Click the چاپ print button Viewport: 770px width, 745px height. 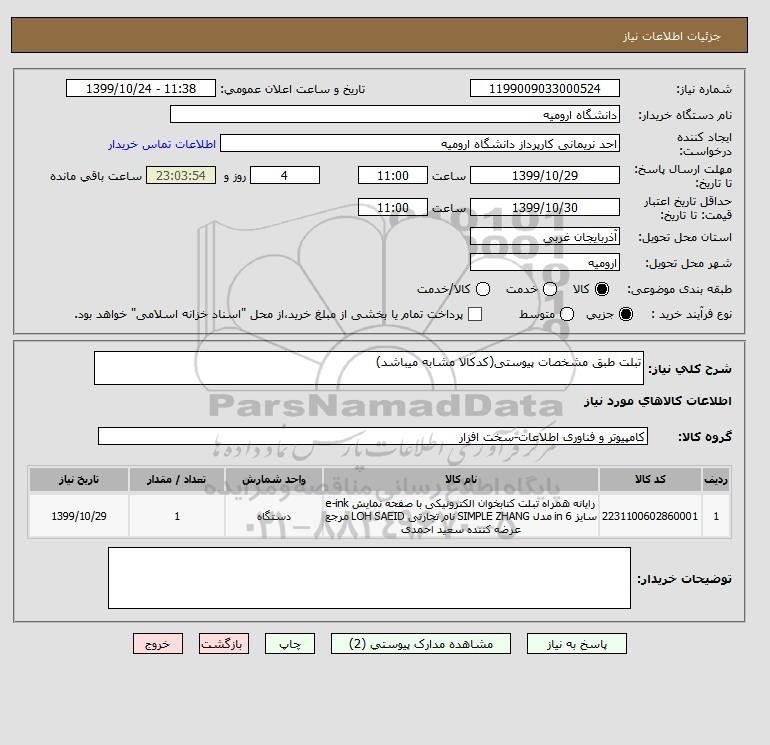(x=290, y=644)
